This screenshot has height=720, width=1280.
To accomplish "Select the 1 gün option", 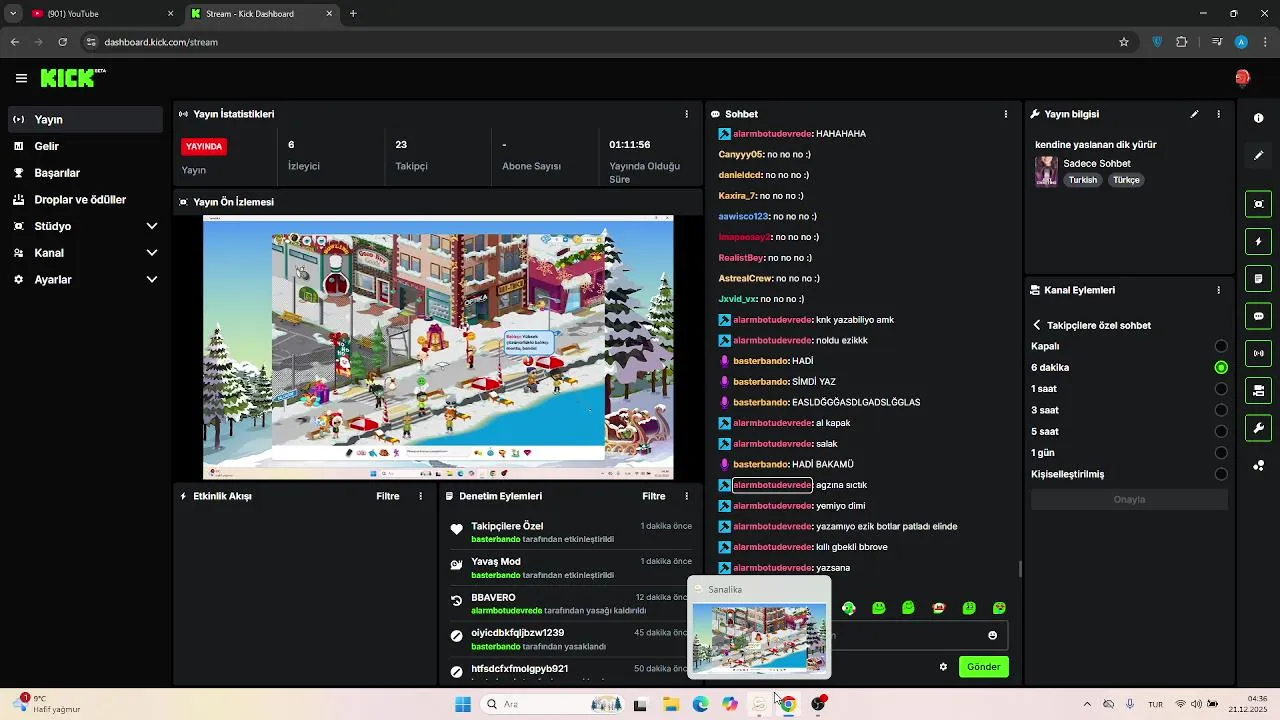I will (x=1129, y=453).
